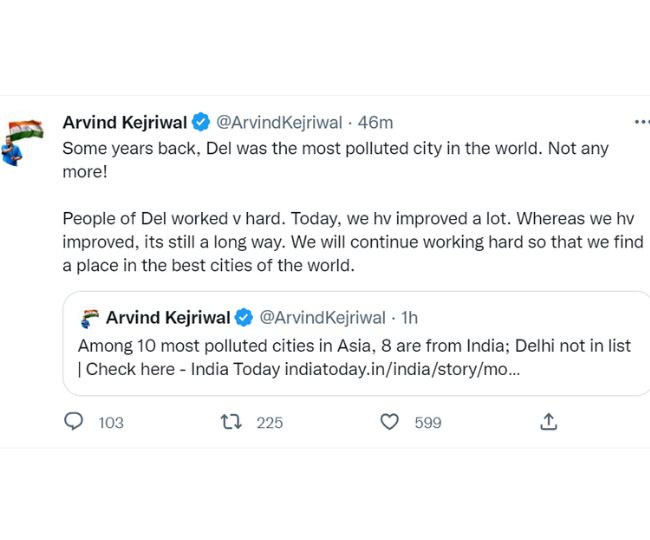This screenshot has width=650, height=540.
Task: Click the reply count 103
Action: tap(111, 423)
